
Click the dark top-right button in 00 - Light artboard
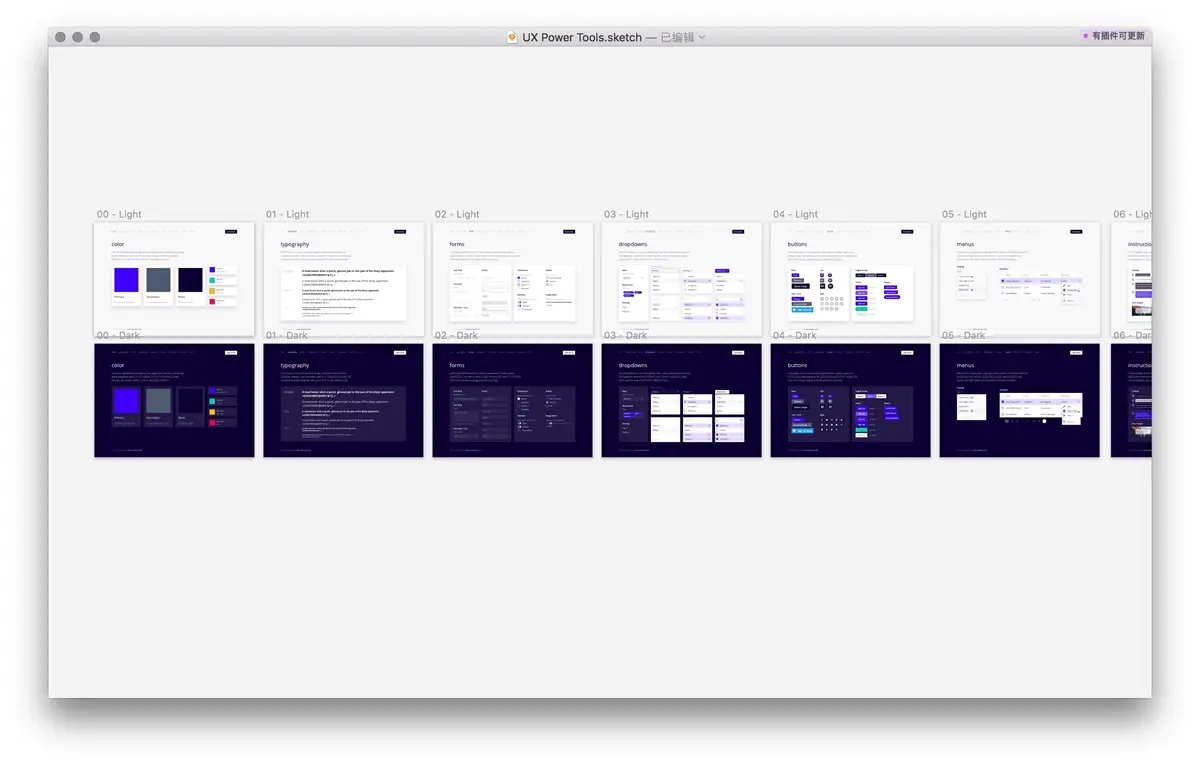coord(232,231)
